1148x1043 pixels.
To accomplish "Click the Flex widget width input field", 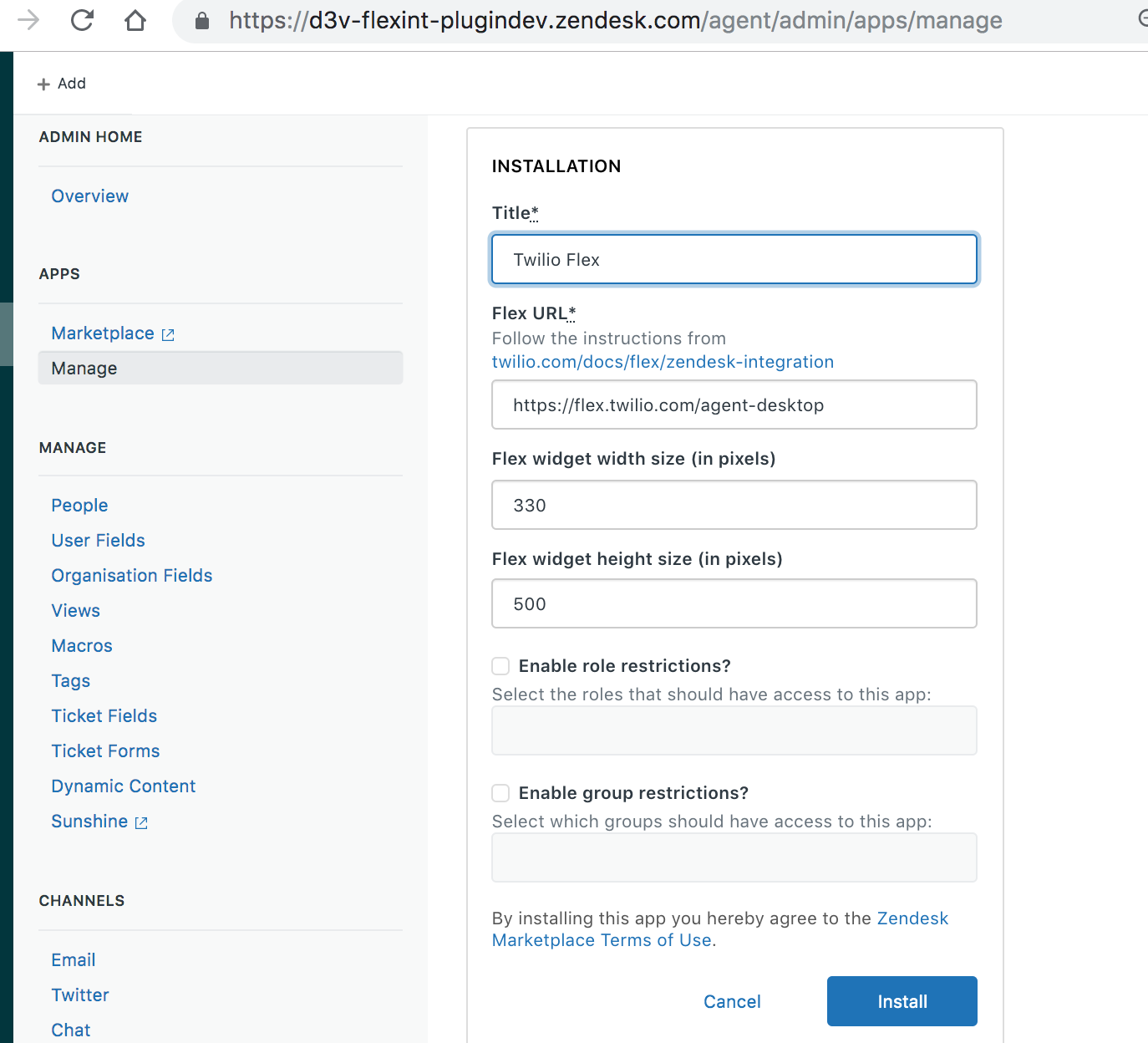I will coord(734,505).
